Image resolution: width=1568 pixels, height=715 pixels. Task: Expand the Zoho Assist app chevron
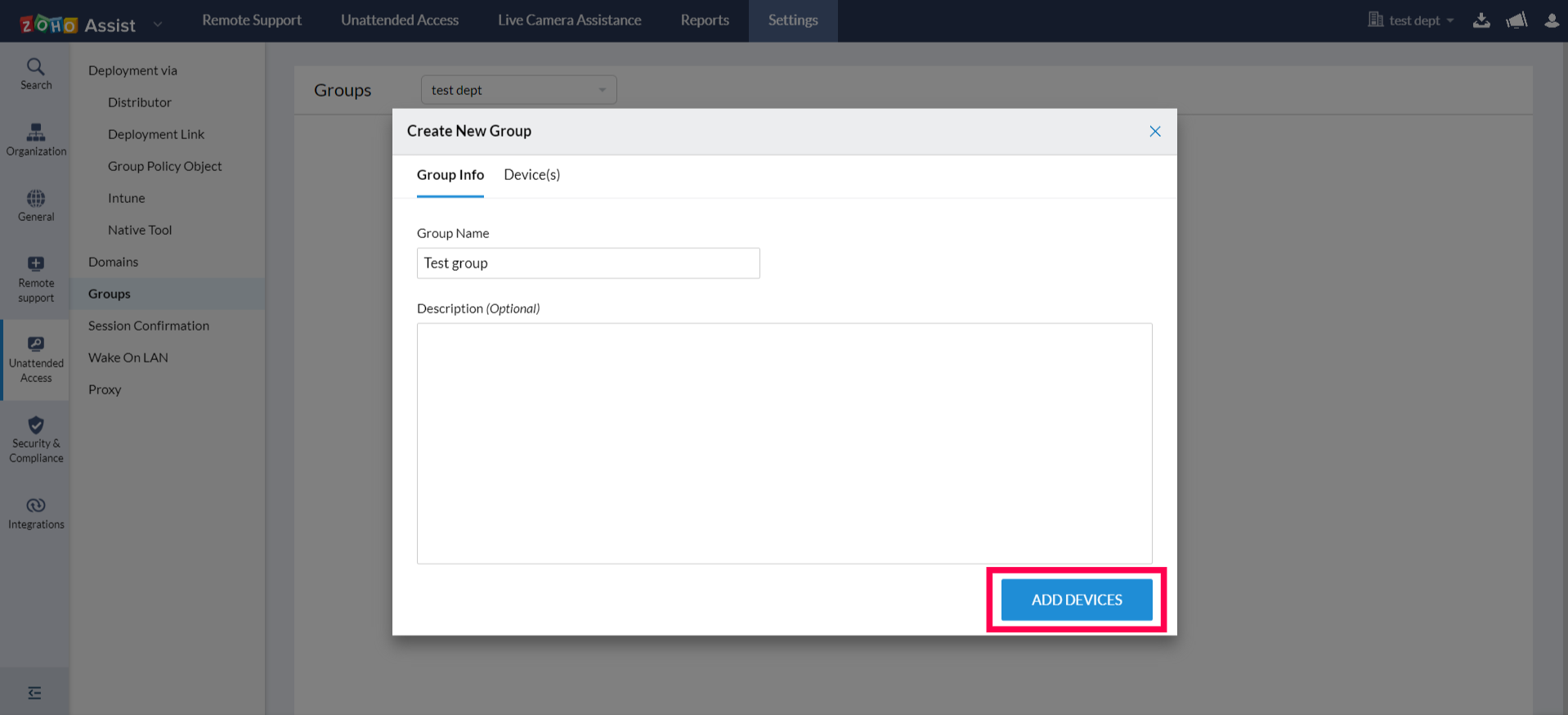point(158,25)
